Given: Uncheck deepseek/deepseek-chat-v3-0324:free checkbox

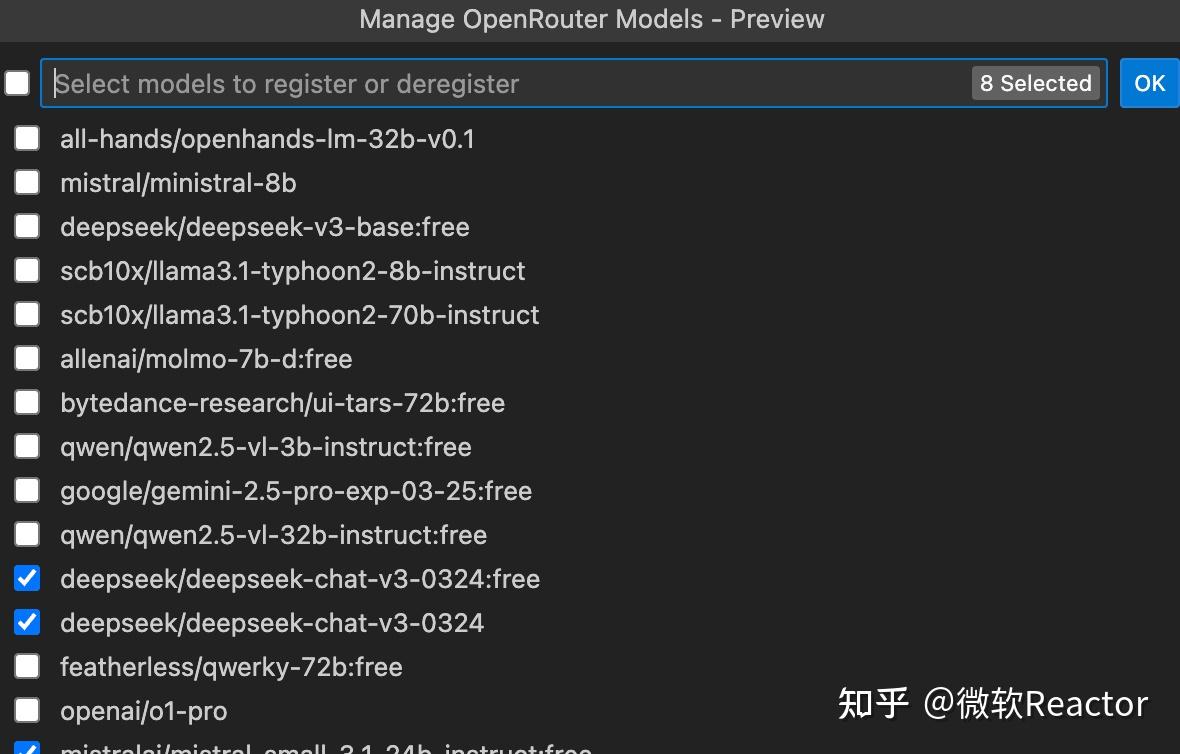Looking at the screenshot, I should 27,579.
